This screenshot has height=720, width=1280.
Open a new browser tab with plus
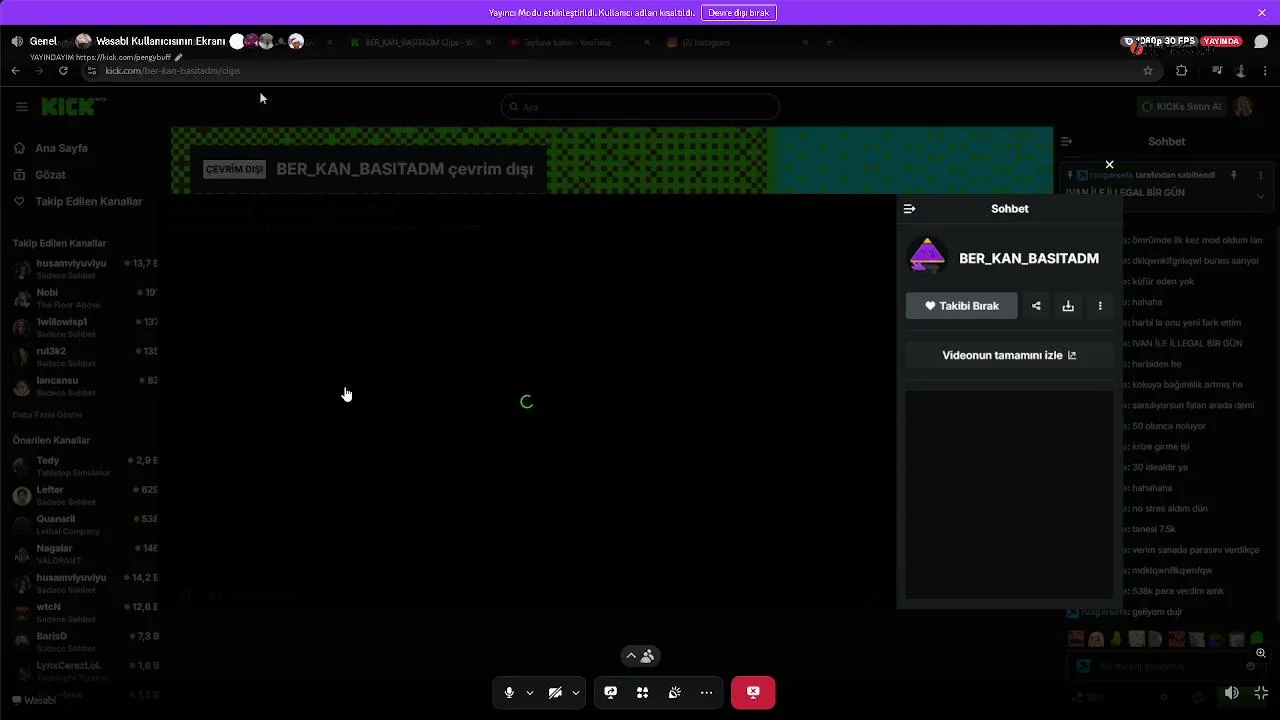(x=829, y=43)
